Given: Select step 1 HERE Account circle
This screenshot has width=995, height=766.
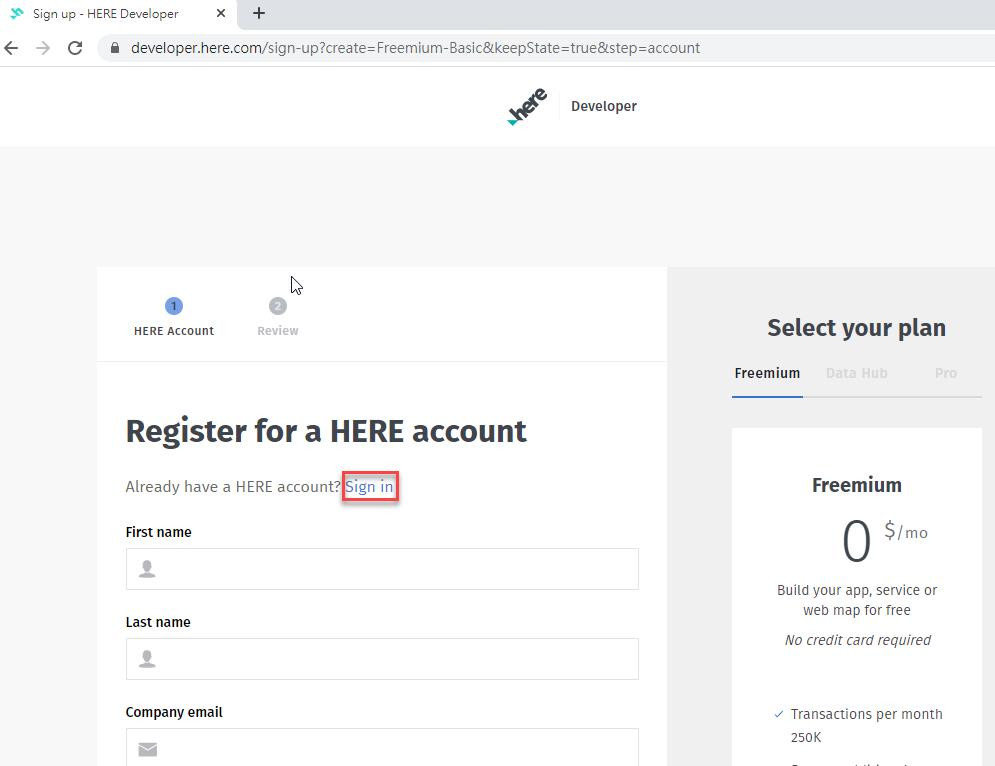Looking at the screenshot, I should tap(174, 306).
